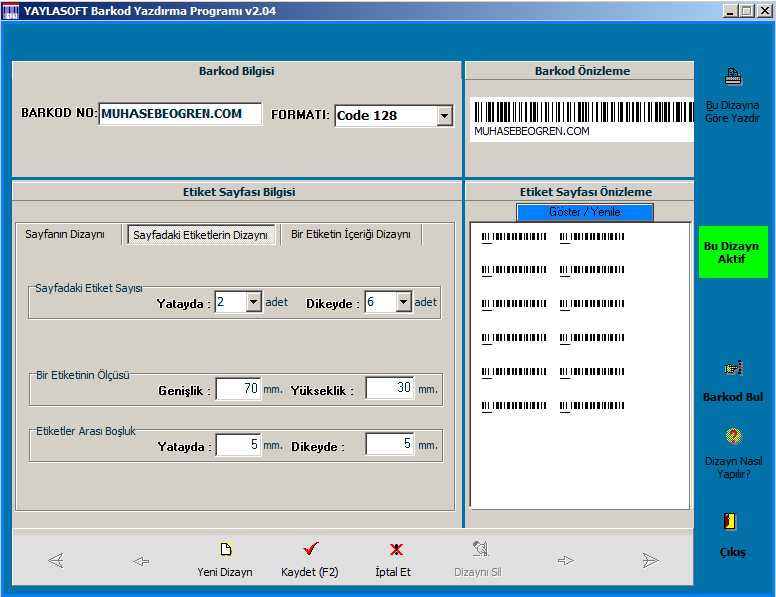Image resolution: width=776 pixels, height=597 pixels.
Task: Jump to the last design with large right arrow
Action: pyautogui.click(x=650, y=560)
